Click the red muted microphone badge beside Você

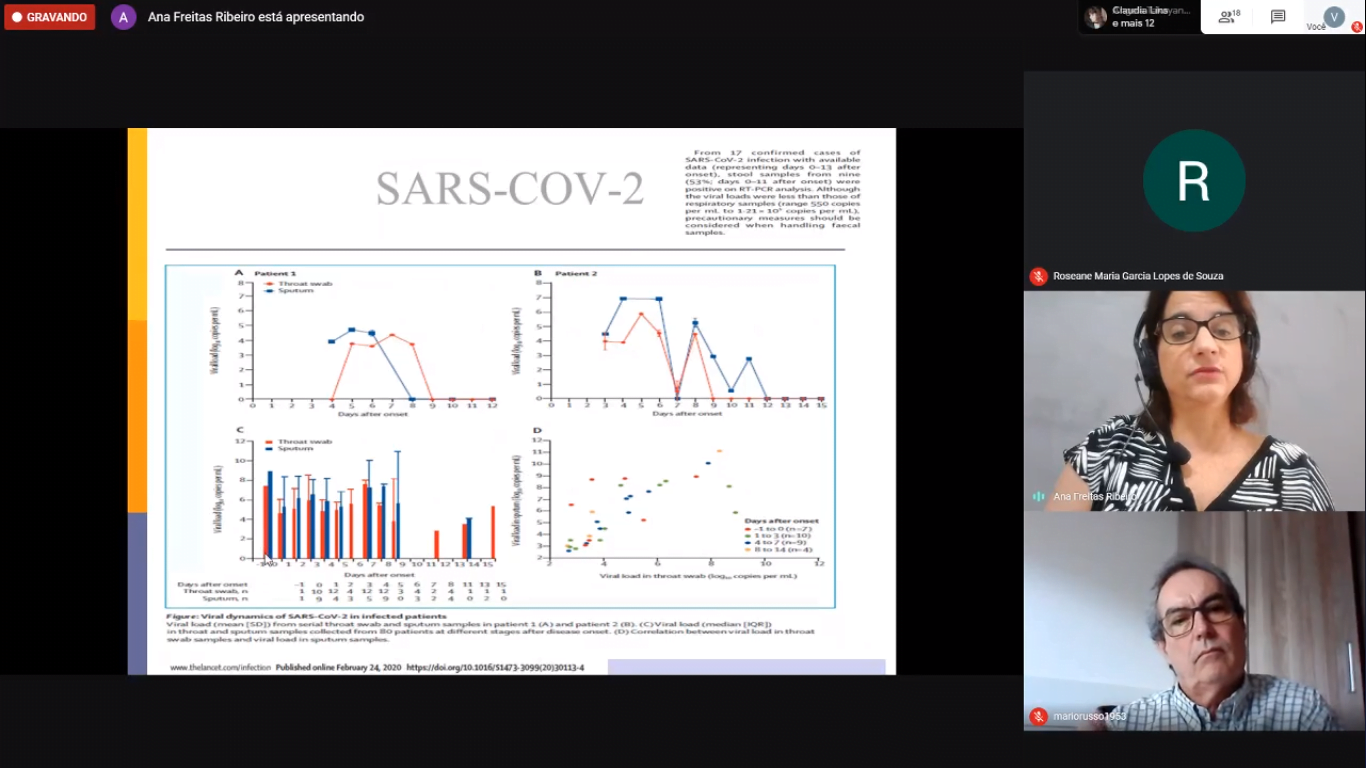tap(1357, 27)
